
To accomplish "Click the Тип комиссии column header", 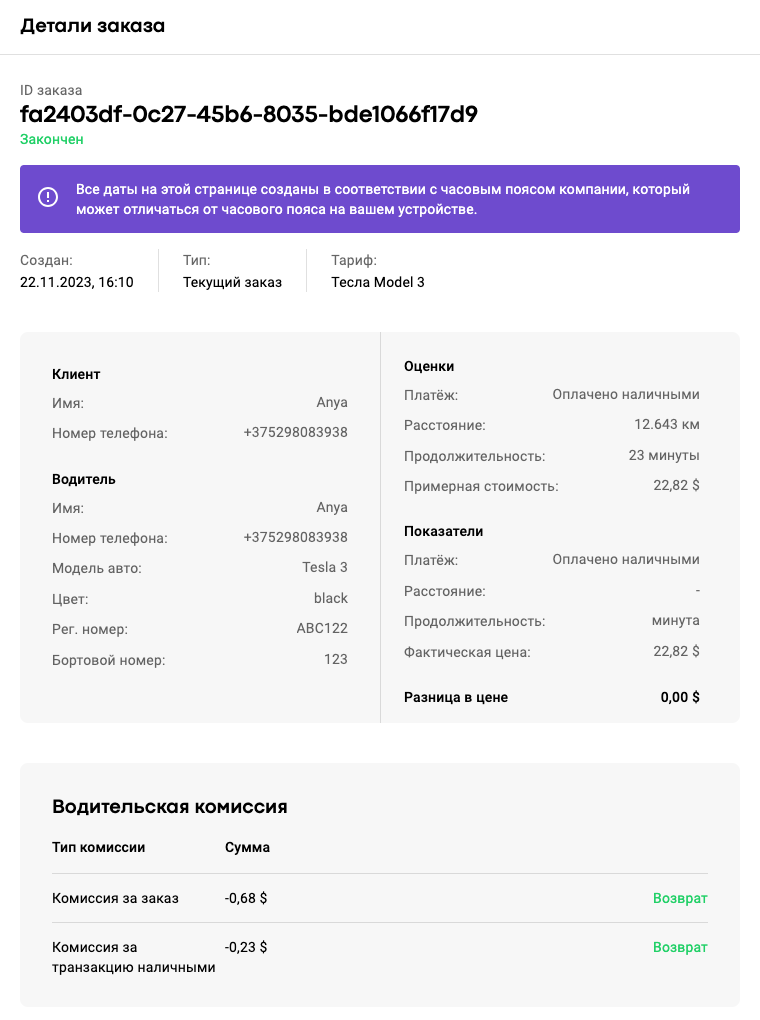I will pyautogui.click(x=98, y=848).
